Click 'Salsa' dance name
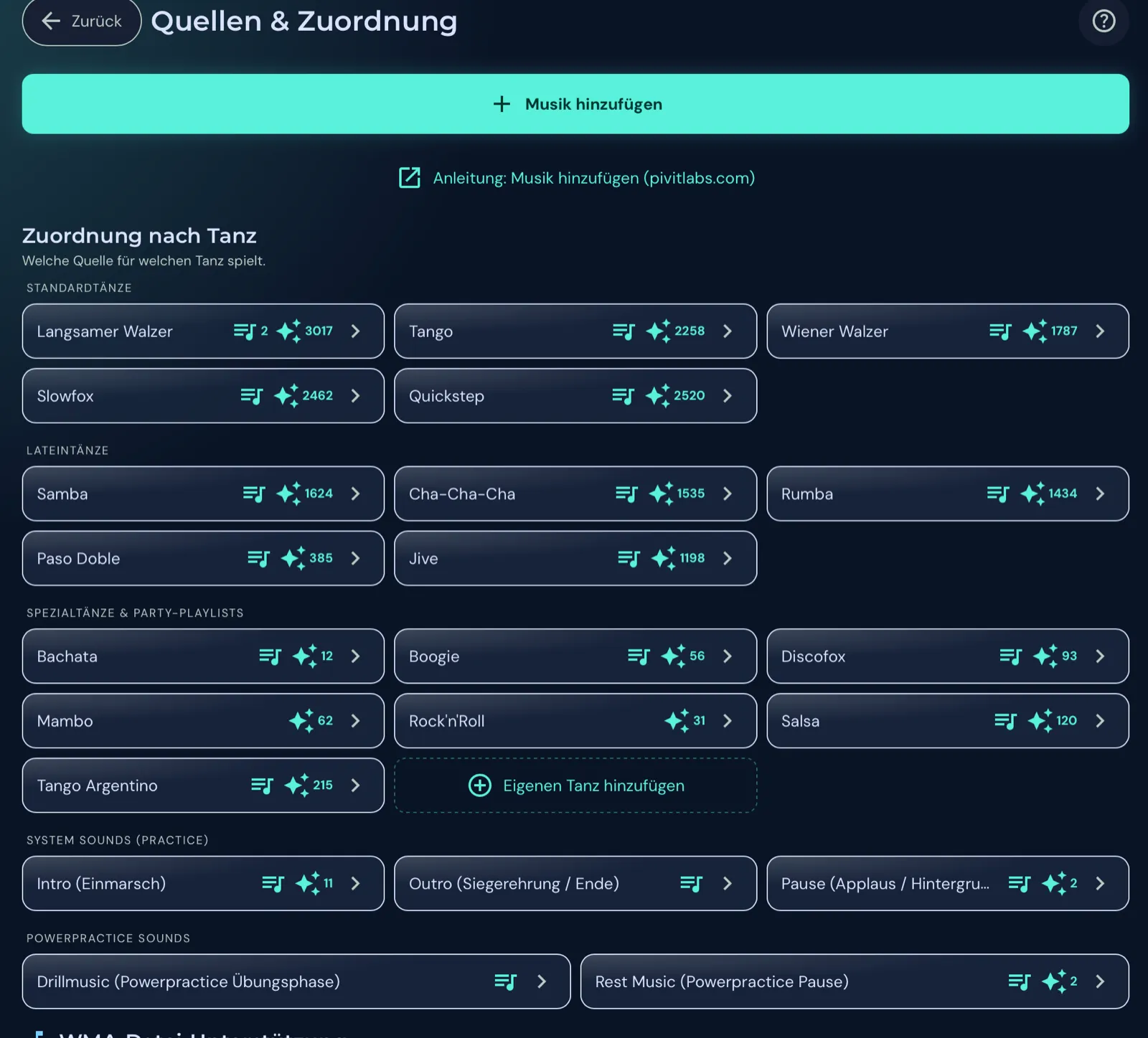 pos(800,721)
